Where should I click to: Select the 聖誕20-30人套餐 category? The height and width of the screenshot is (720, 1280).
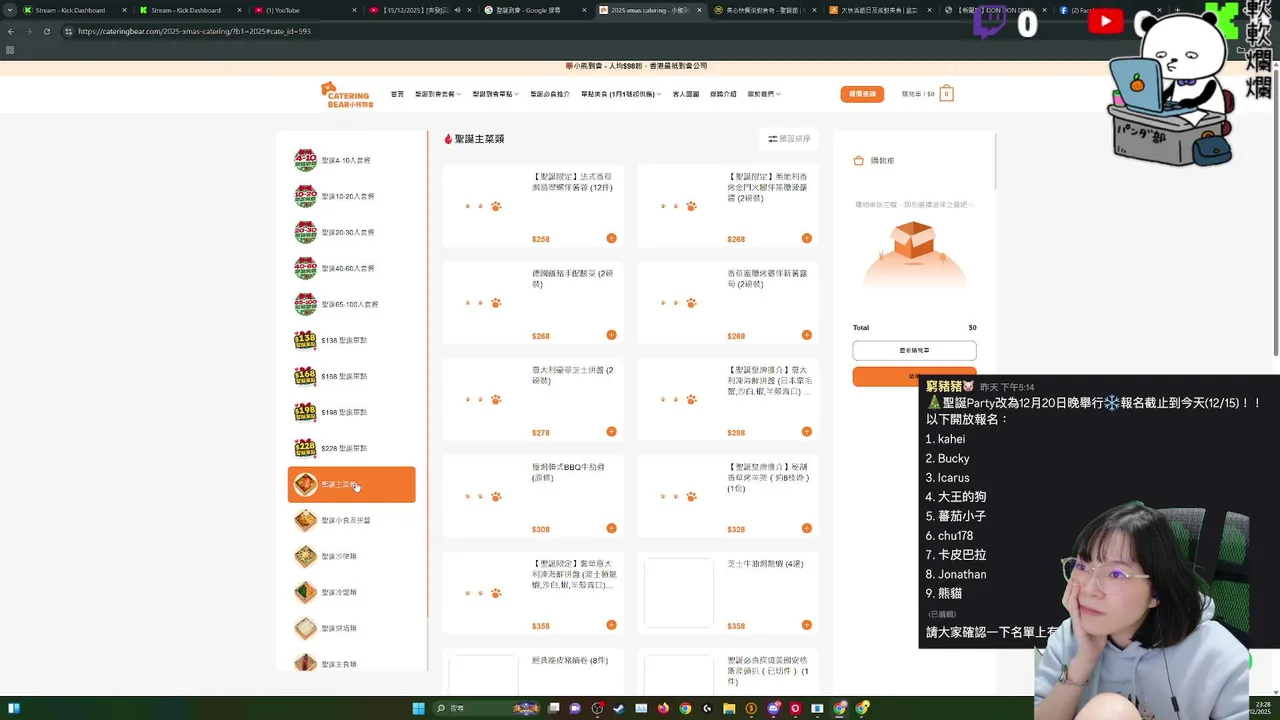[x=351, y=232]
